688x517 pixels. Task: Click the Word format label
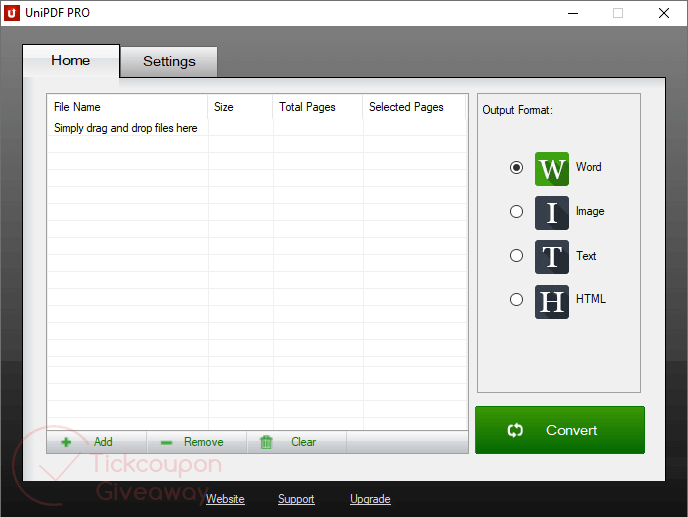[x=588, y=167]
